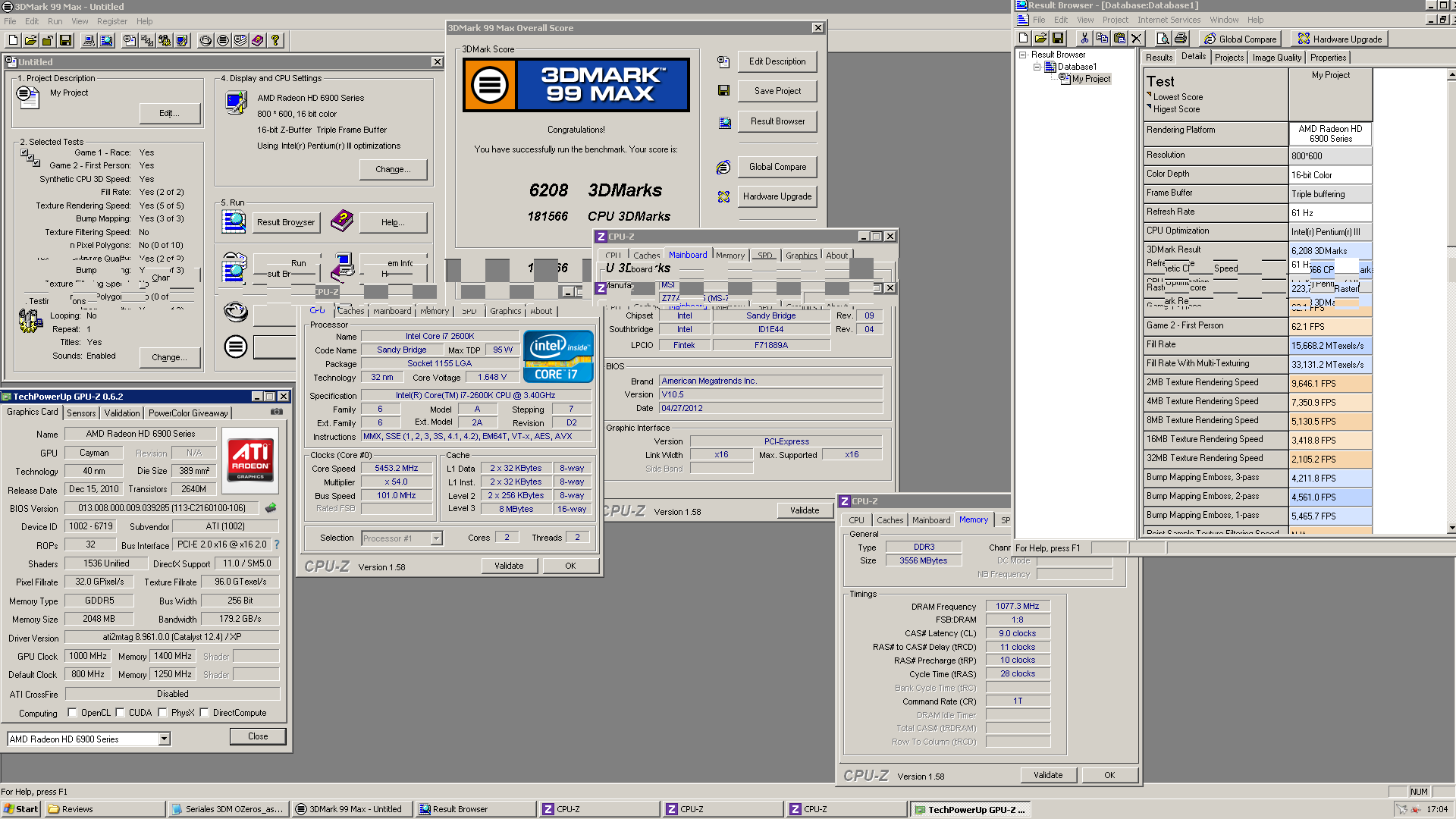Click purple help book icon in 3DMark toolbar
Image resolution: width=1456 pixels, height=819 pixels.
tap(258, 40)
